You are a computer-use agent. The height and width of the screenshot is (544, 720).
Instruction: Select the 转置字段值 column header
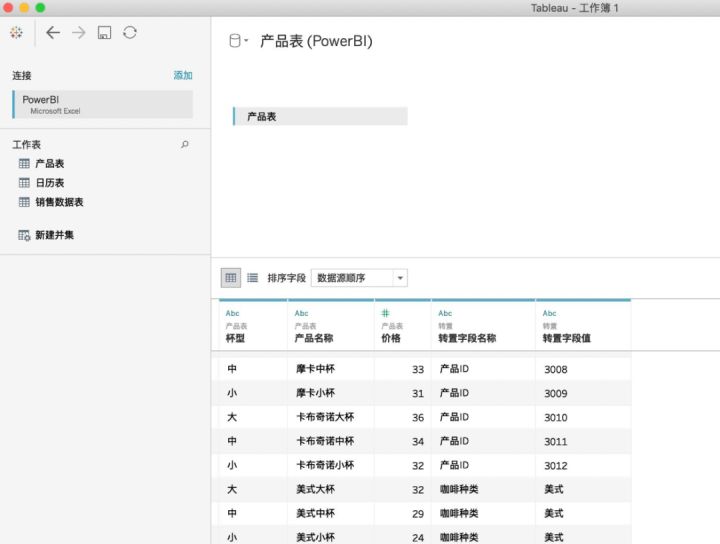click(583, 326)
